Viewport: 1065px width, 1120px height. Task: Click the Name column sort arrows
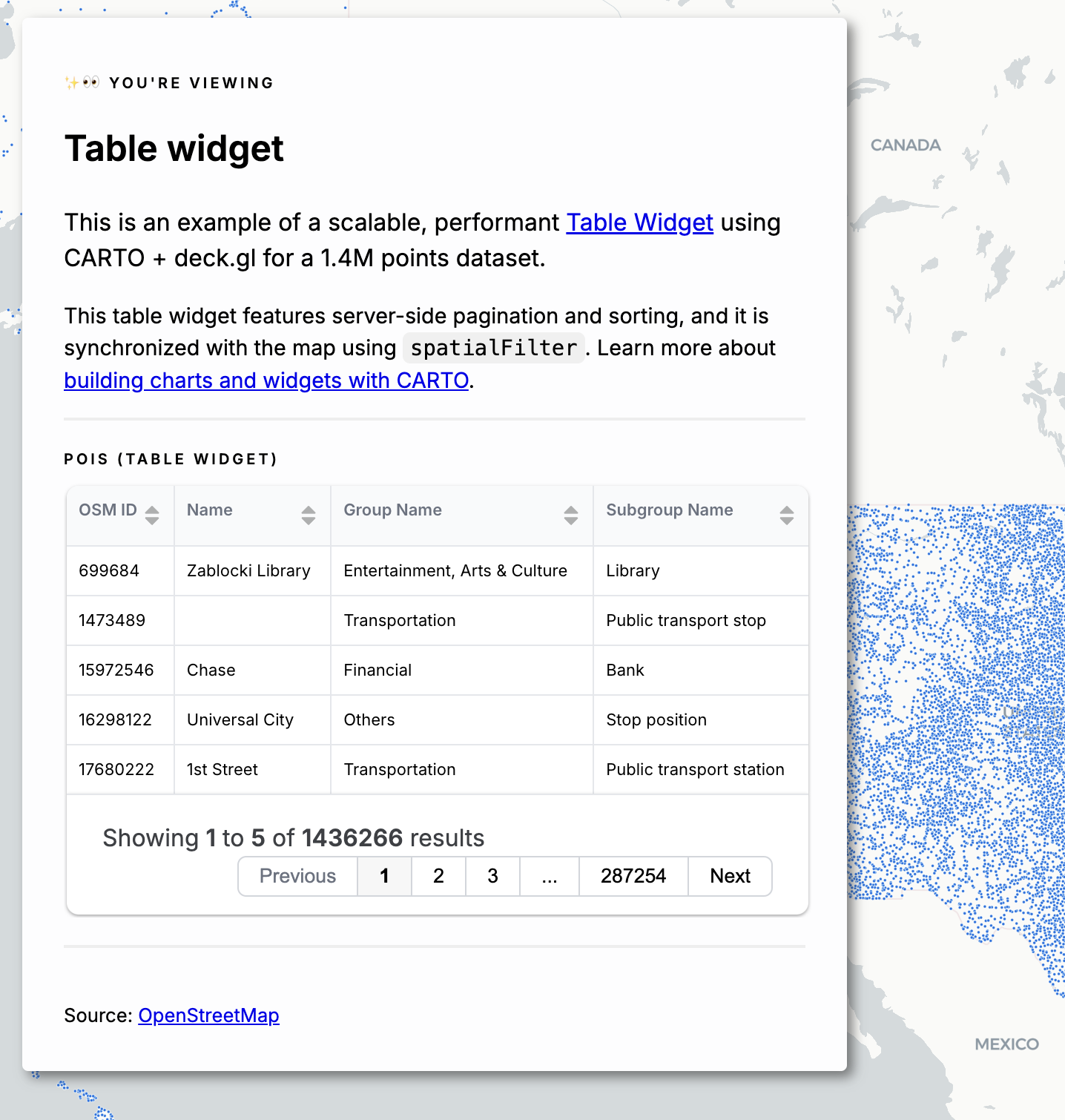[309, 515]
